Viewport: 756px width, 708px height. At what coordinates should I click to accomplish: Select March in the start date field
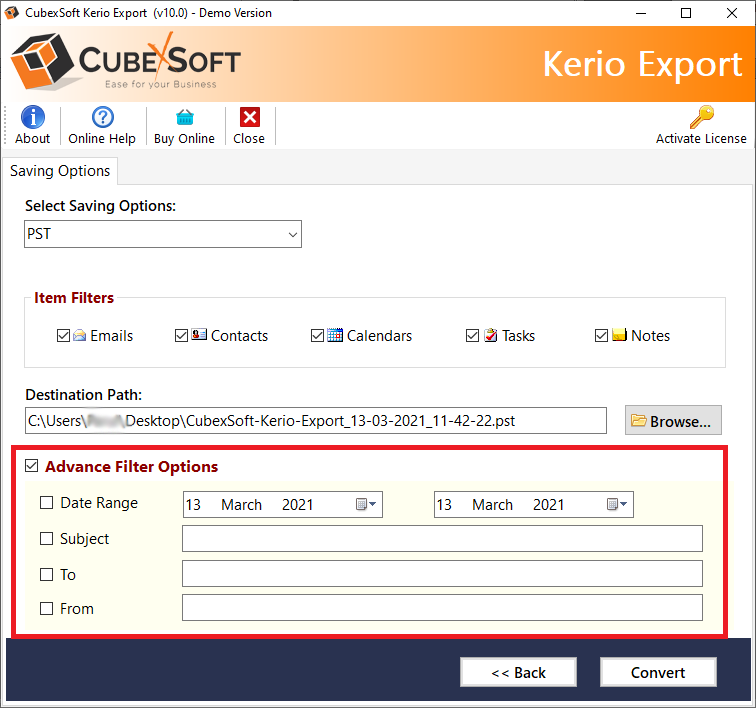(242, 505)
